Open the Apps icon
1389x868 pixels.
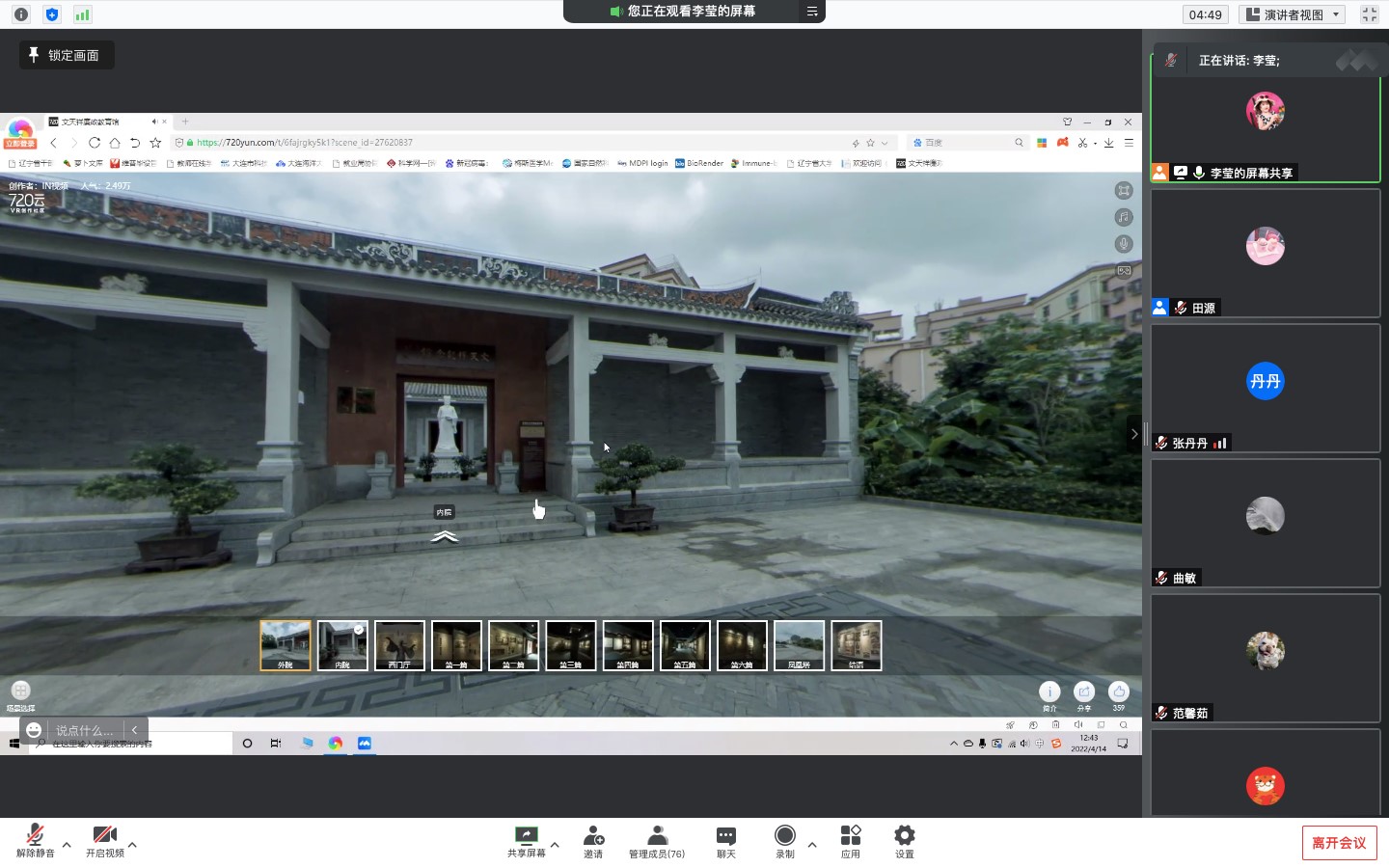pos(850,840)
